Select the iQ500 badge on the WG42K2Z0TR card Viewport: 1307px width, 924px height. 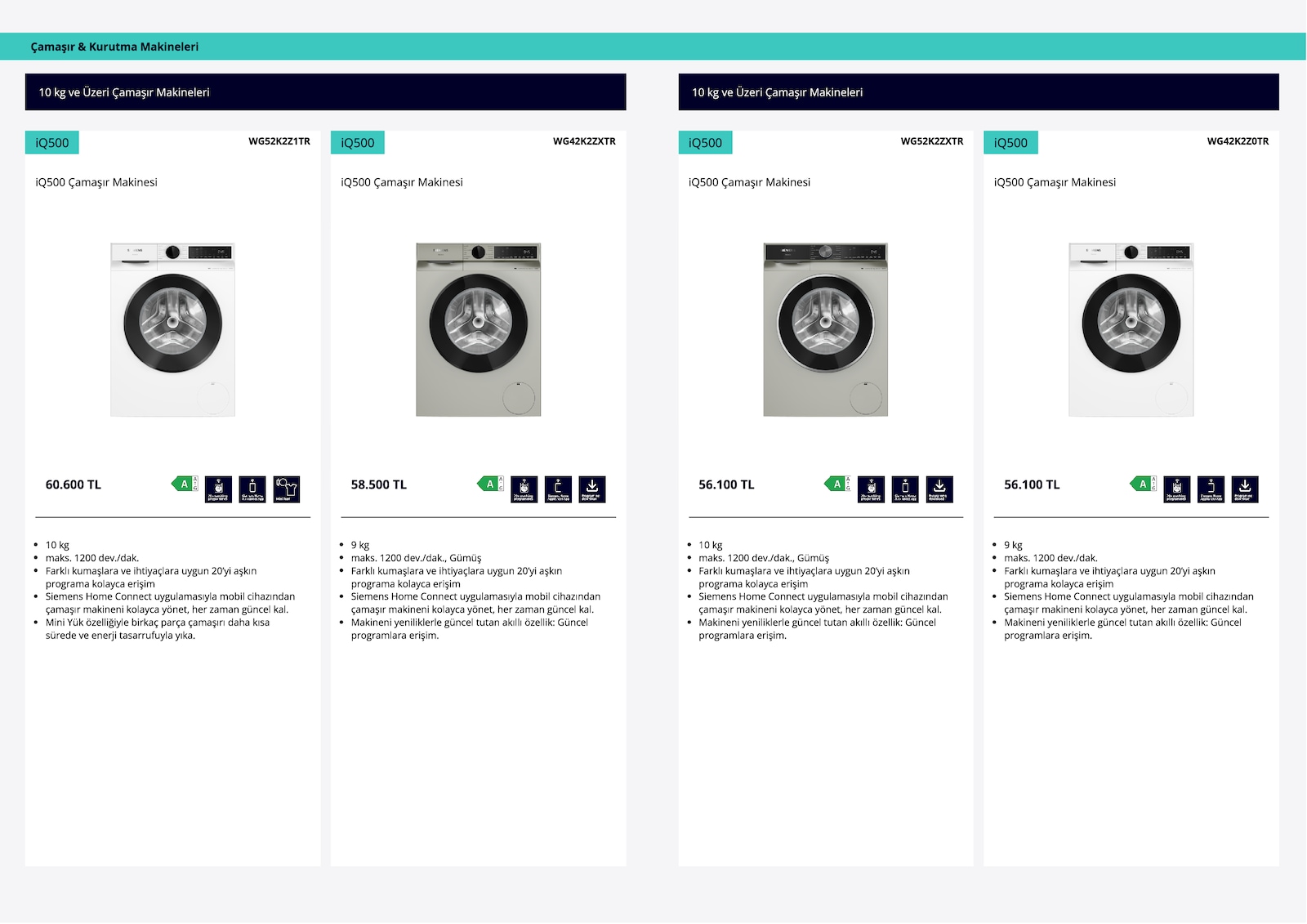(x=1011, y=142)
